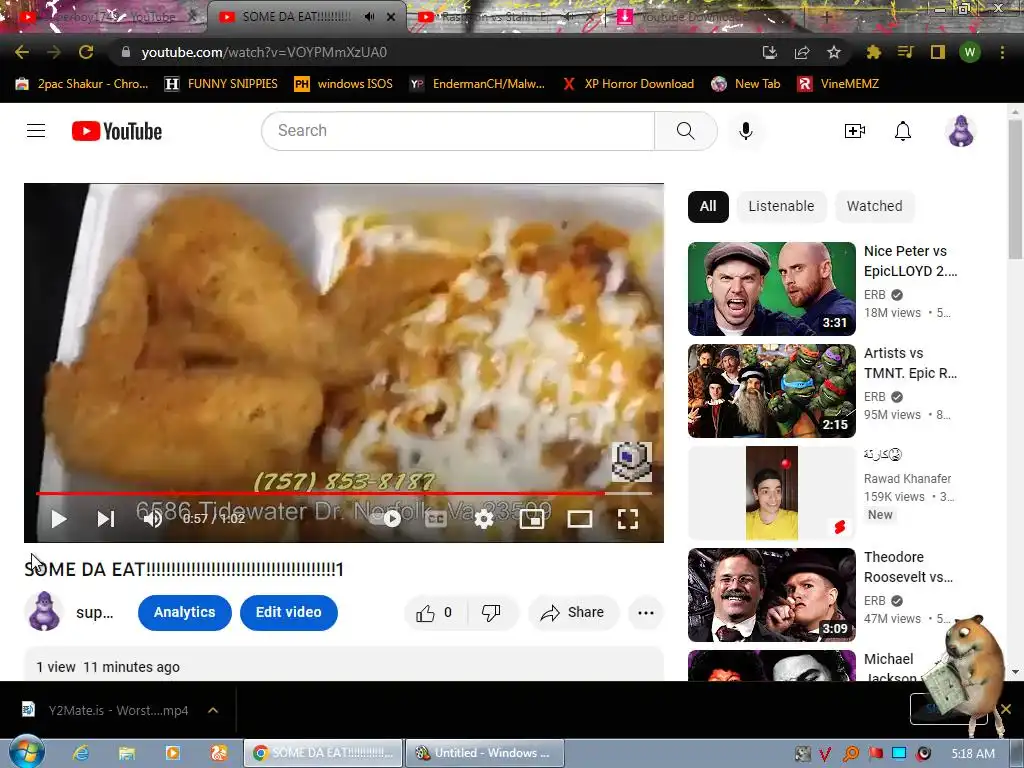Open Chrome profile W avatar
This screenshot has height=768, width=1024.
[x=970, y=52]
